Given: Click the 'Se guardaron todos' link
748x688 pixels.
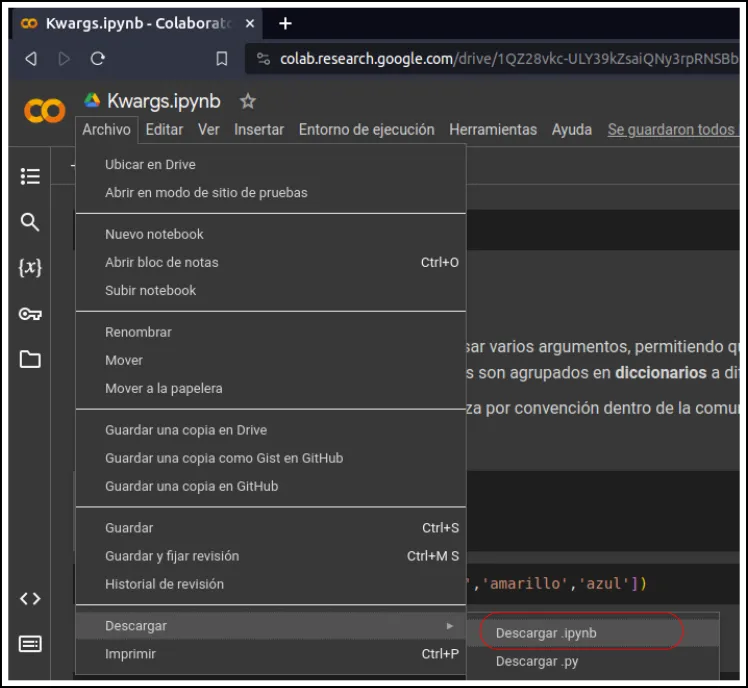Looking at the screenshot, I should (673, 129).
